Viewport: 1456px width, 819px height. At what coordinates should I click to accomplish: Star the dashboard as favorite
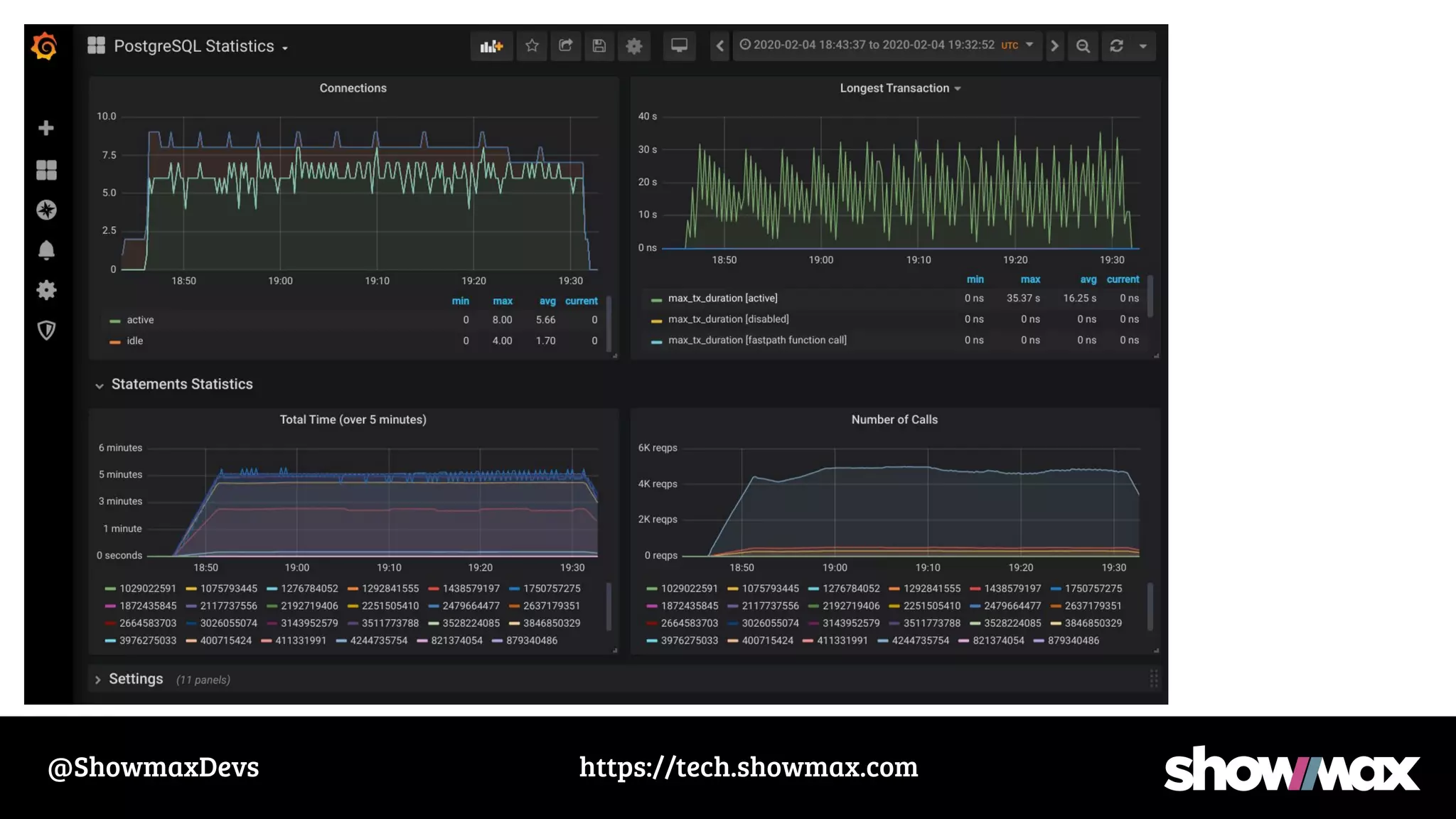[532, 46]
